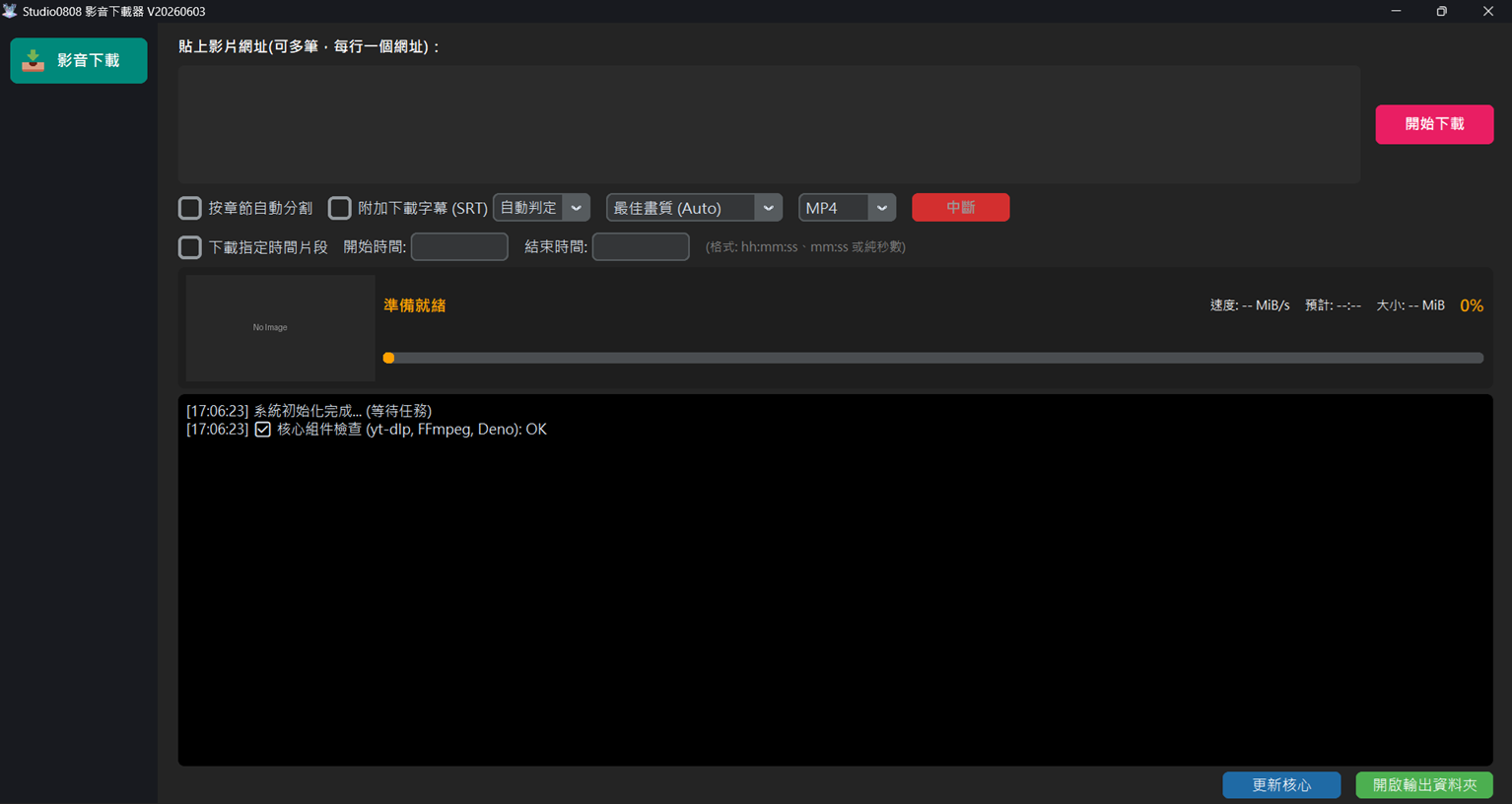Click the 貼上影片網址 label
The image size is (1512, 804).
(309, 46)
